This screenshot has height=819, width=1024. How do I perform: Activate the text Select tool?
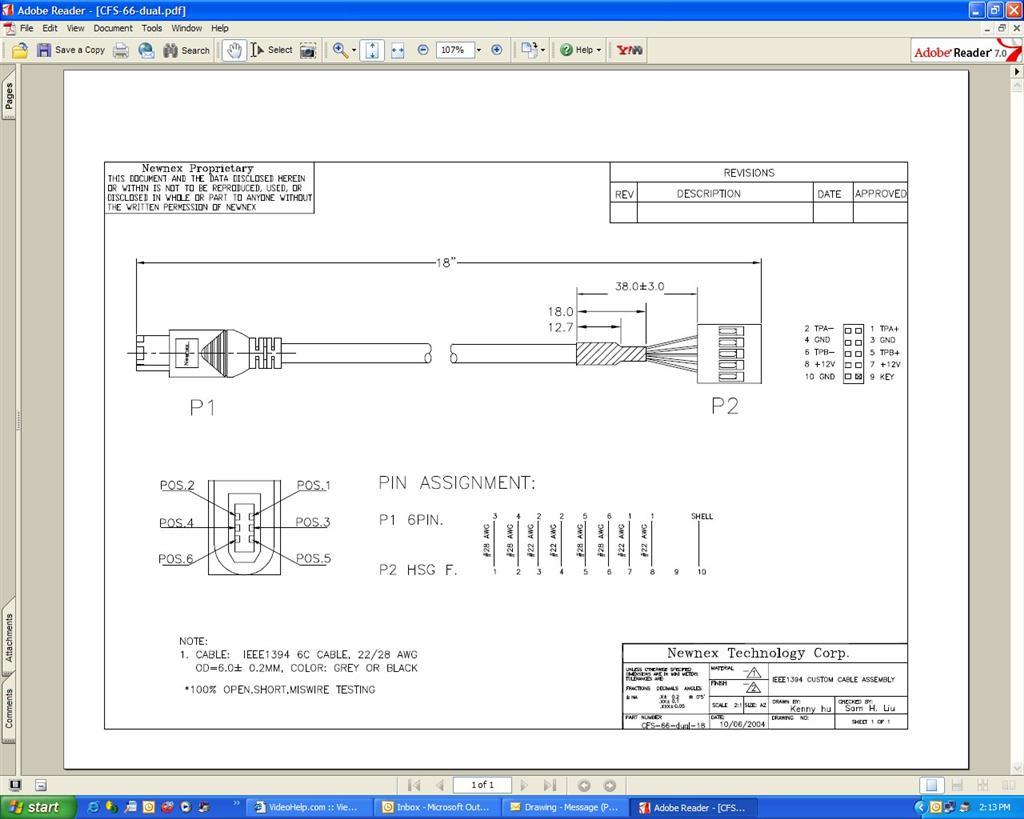click(x=271, y=50)
